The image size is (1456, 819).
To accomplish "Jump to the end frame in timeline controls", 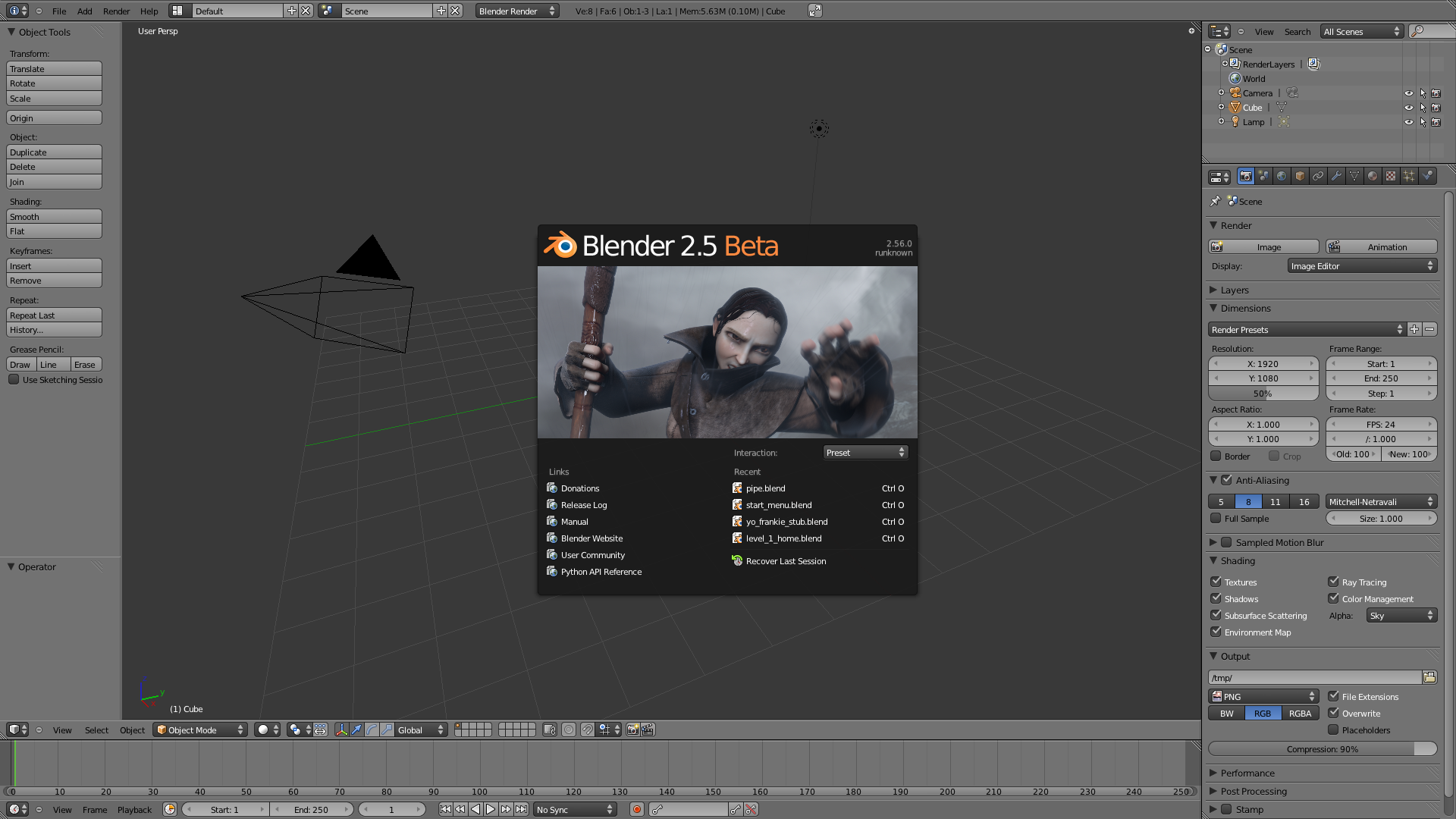I will pyautogui.click(x=521, y=809).
